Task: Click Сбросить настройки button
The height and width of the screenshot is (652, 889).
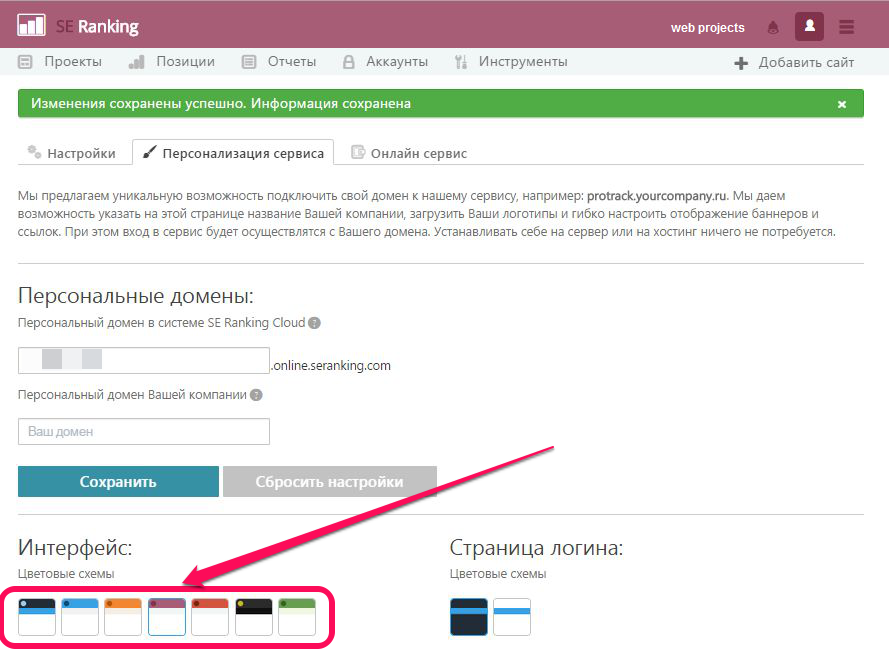Action: tap(329, 481)
